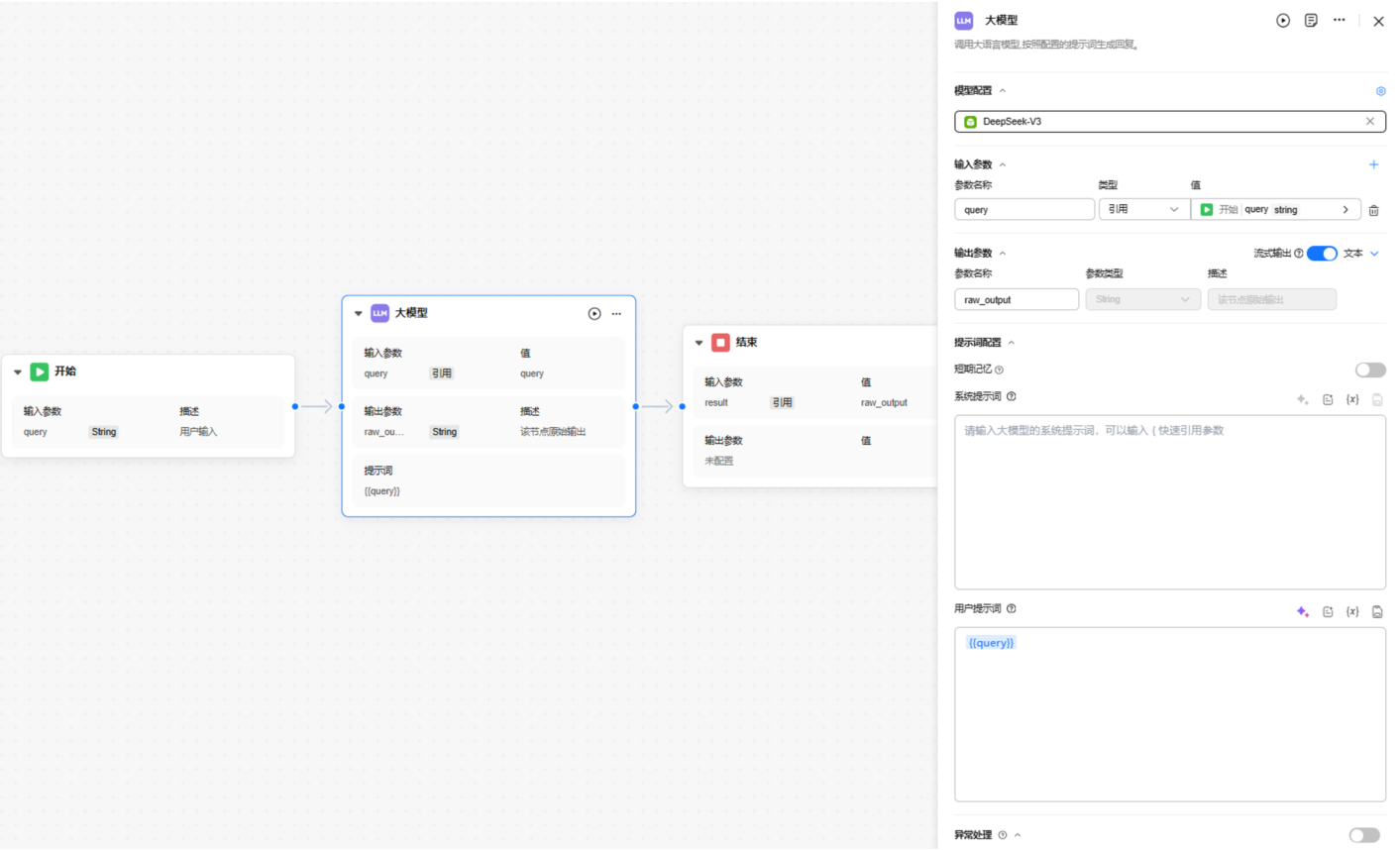
Task: Toggle the 流式输出 streaming switch off
Action: click(x=1322, y=254)
